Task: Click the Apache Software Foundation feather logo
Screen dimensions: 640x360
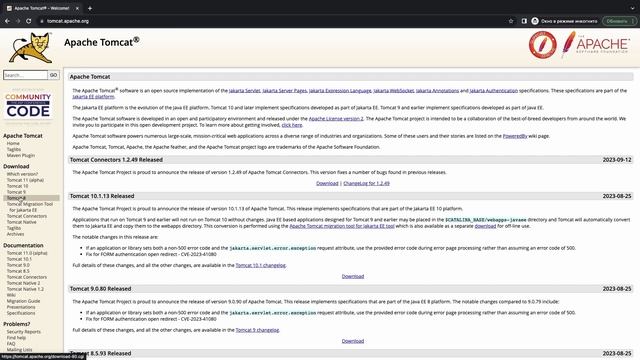Action: click(595, 44)
